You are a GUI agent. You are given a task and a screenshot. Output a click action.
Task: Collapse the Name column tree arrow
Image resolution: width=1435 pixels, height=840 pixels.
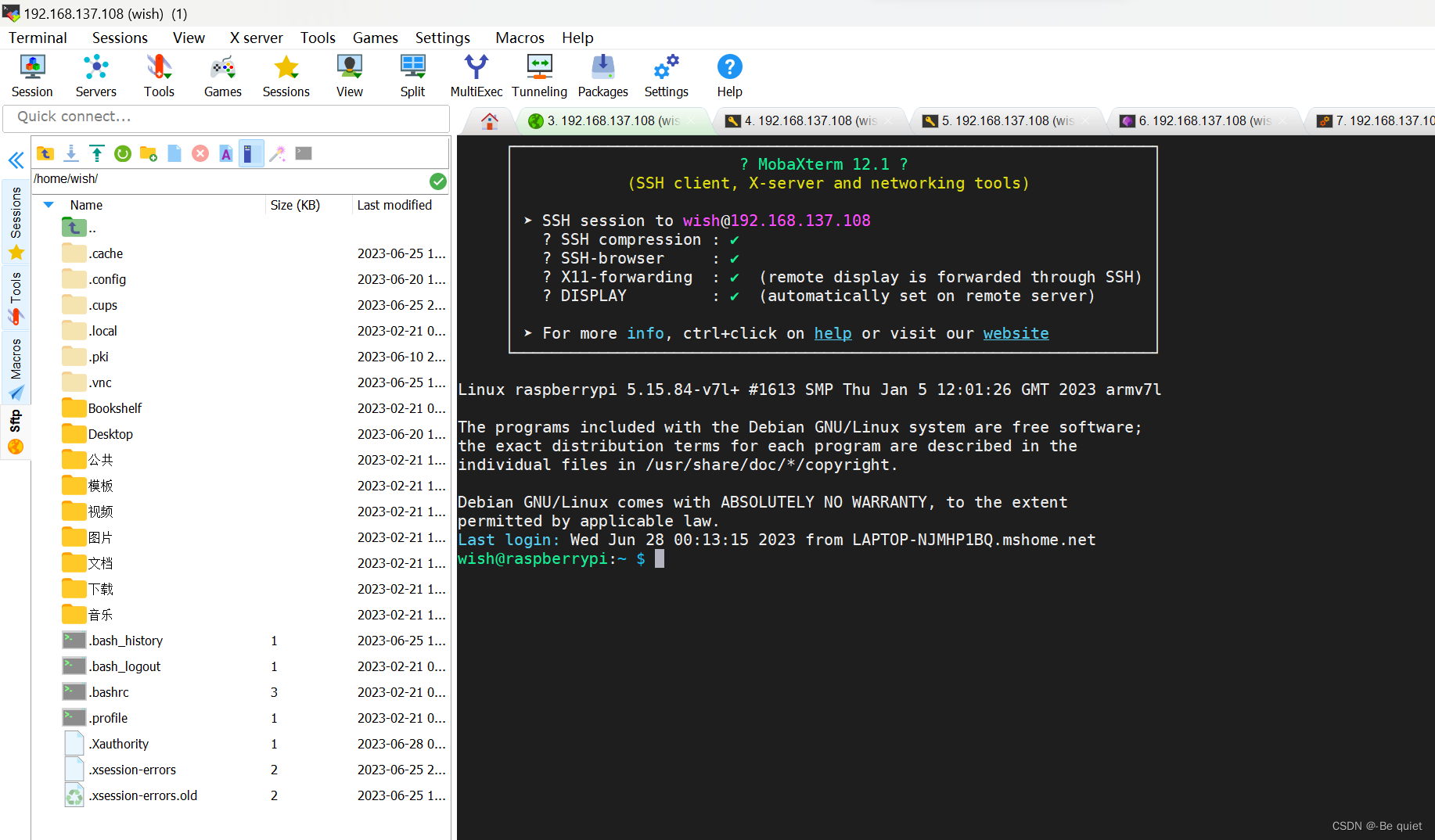[x=48, y=205]
